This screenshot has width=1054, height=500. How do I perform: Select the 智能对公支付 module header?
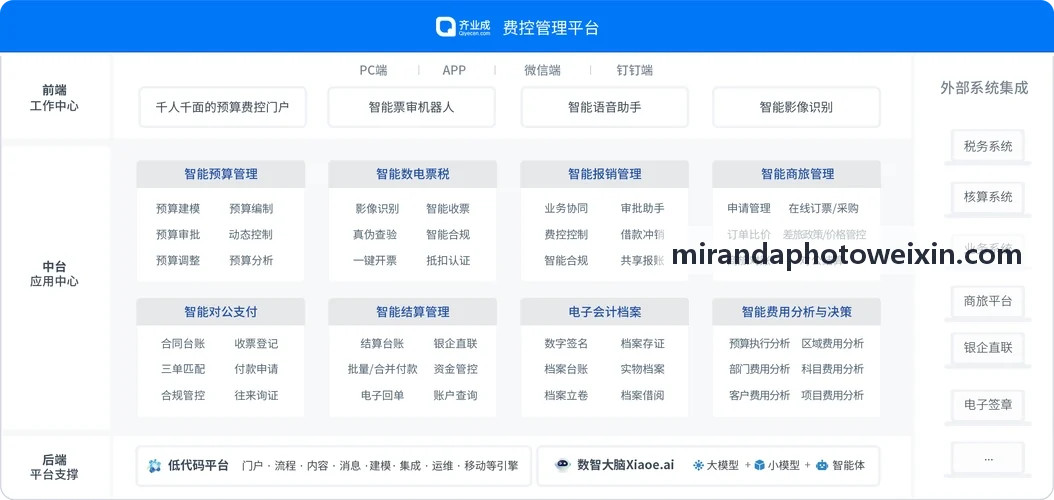click(220, 312)
